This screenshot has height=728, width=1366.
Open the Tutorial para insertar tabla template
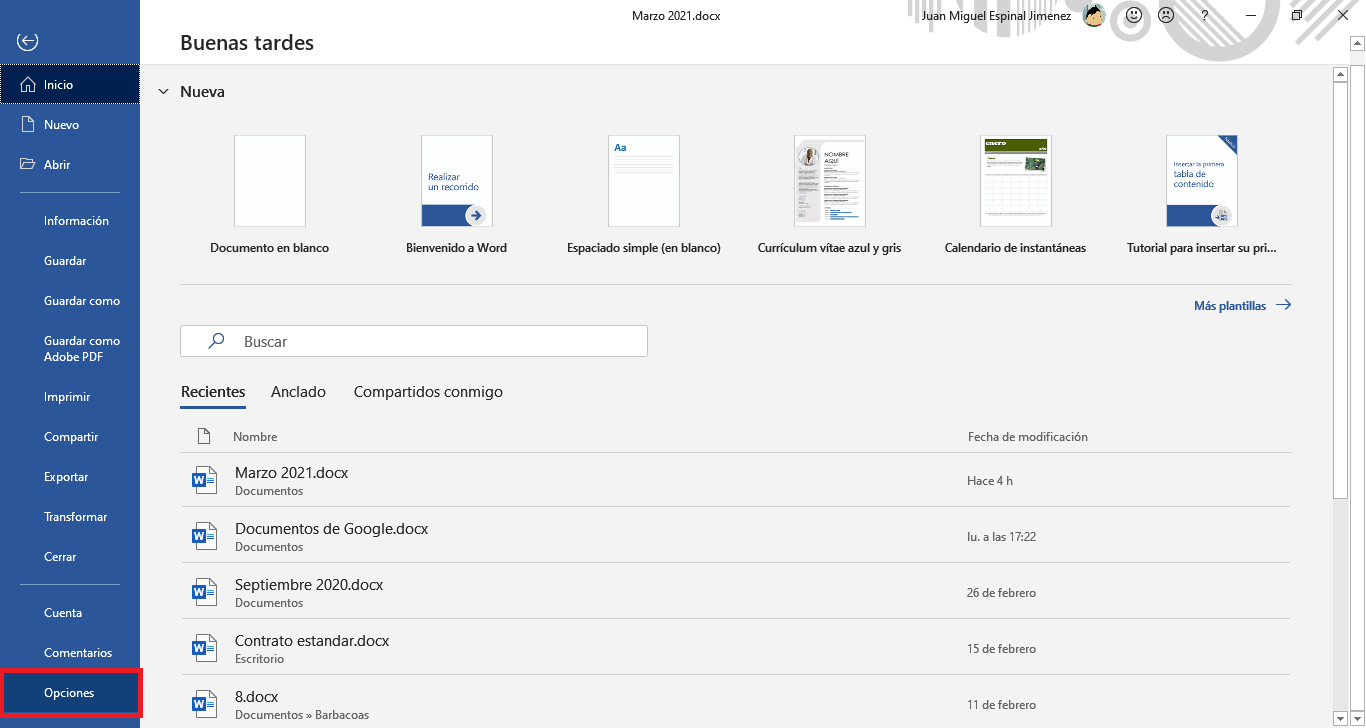click(x=1201, y=195)
